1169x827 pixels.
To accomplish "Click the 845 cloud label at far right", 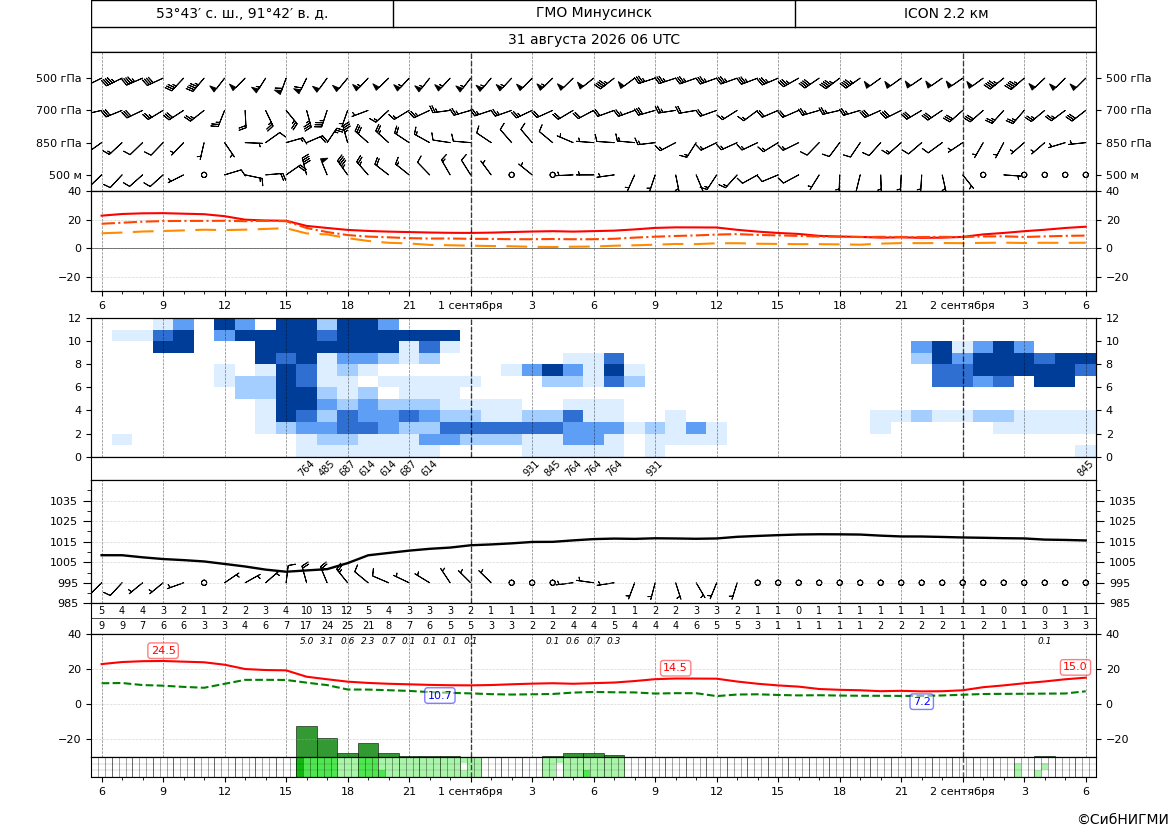I will point(1084,468).
